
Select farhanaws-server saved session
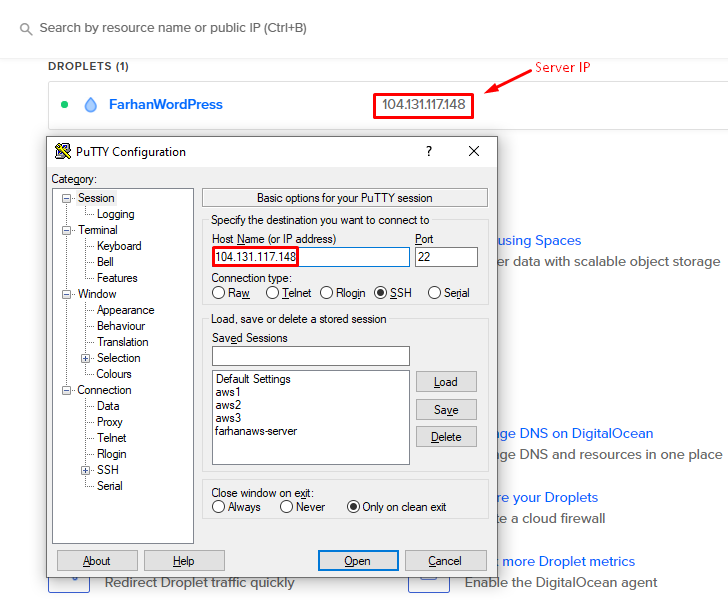click(x=256, y=431)
